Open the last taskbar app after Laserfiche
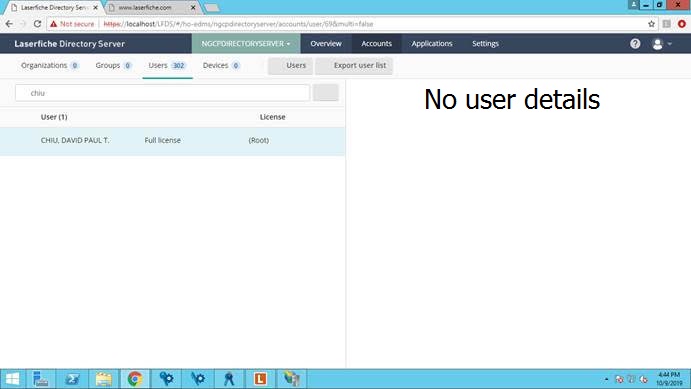Screen dimensions: 691x389 [x=292, y=379]
